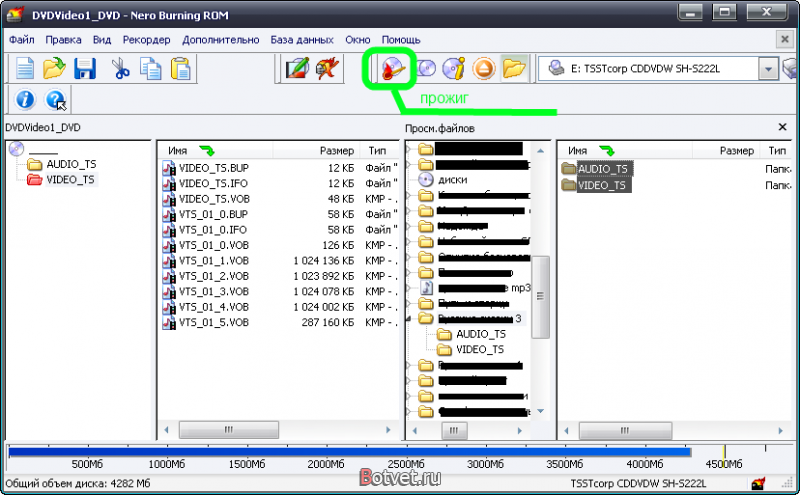Select file VTS_01_0.BUP
The image size is (800, 495).
coord(214,214)
